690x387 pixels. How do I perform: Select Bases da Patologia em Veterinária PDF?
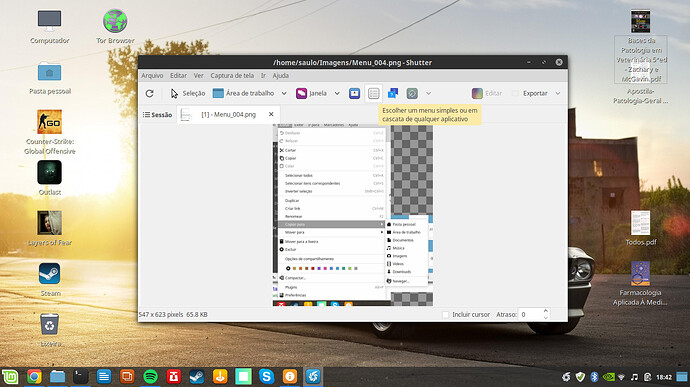641,46
